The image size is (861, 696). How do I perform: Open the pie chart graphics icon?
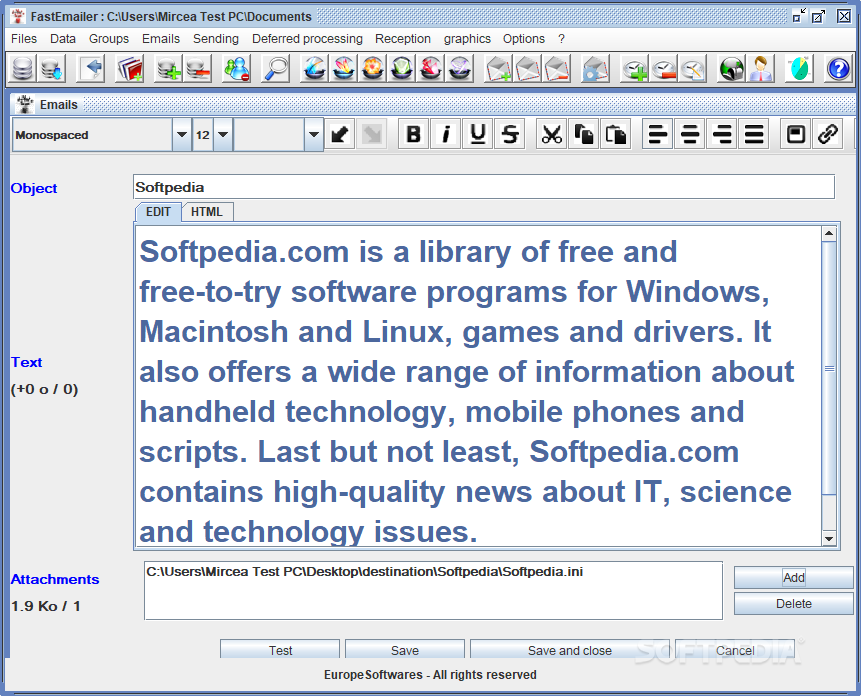click(799, 69)
